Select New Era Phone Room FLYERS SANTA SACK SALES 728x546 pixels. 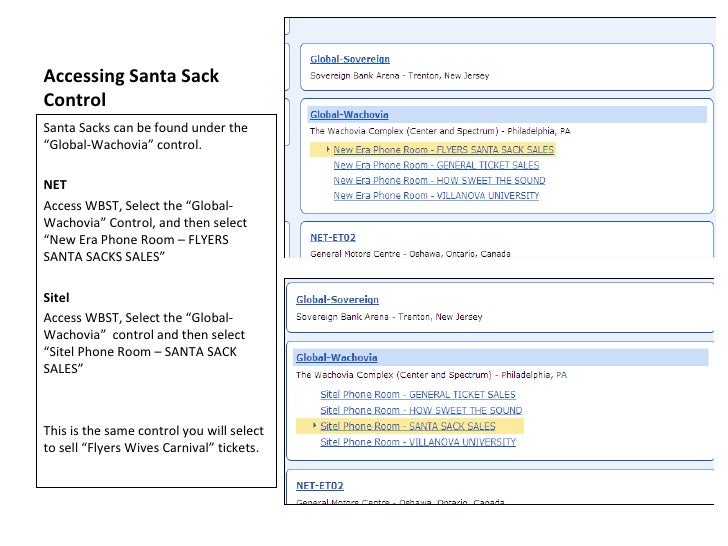[443, 150]
